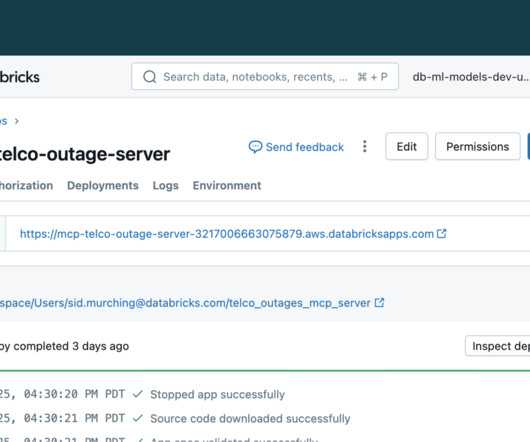This screenshot has height=442, width=530.
Task: Click the search magnifier icon
Action: pyautogui.click(x=150, y=77)
